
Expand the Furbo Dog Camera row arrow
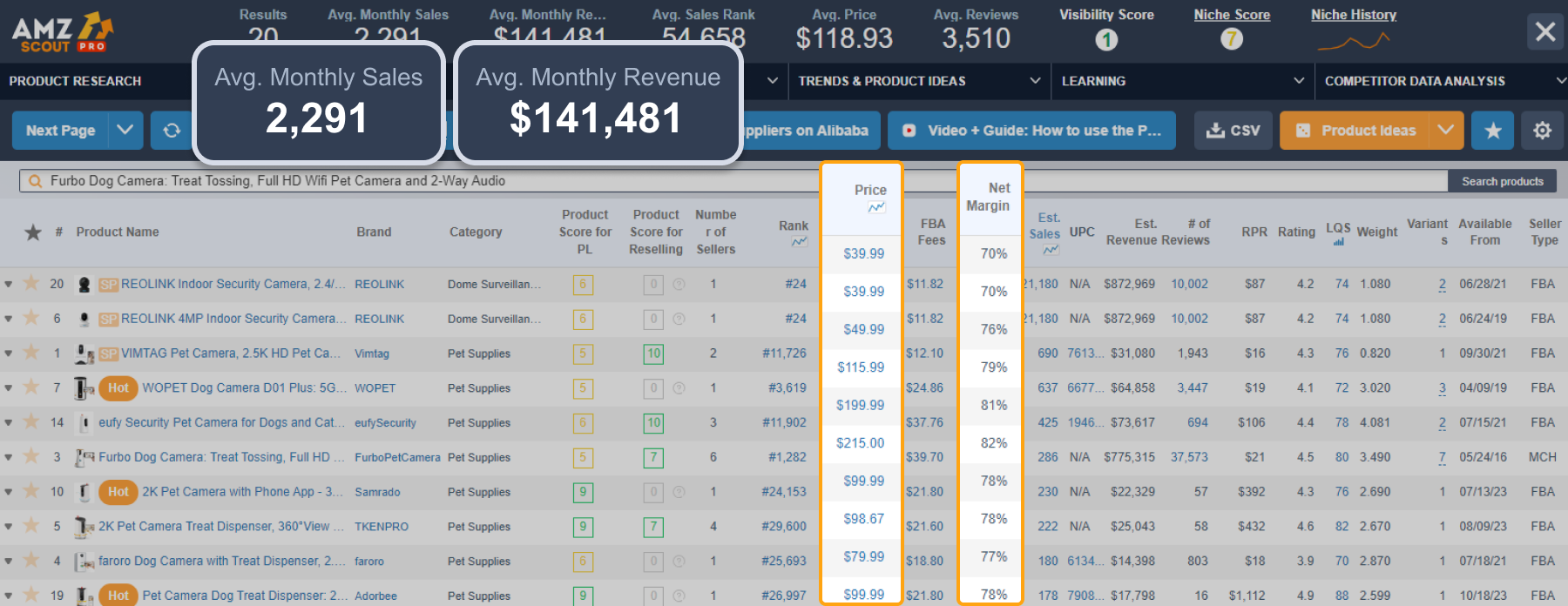click(x=8, y=457)
